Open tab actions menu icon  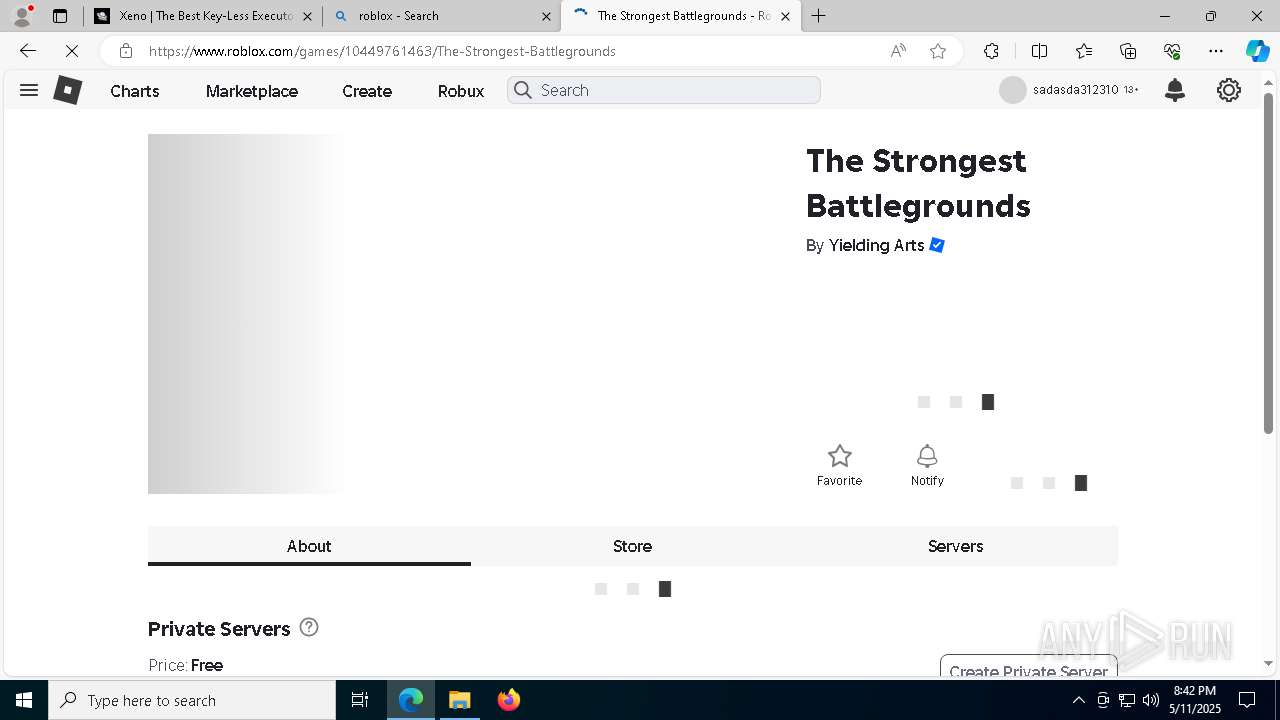60,16
